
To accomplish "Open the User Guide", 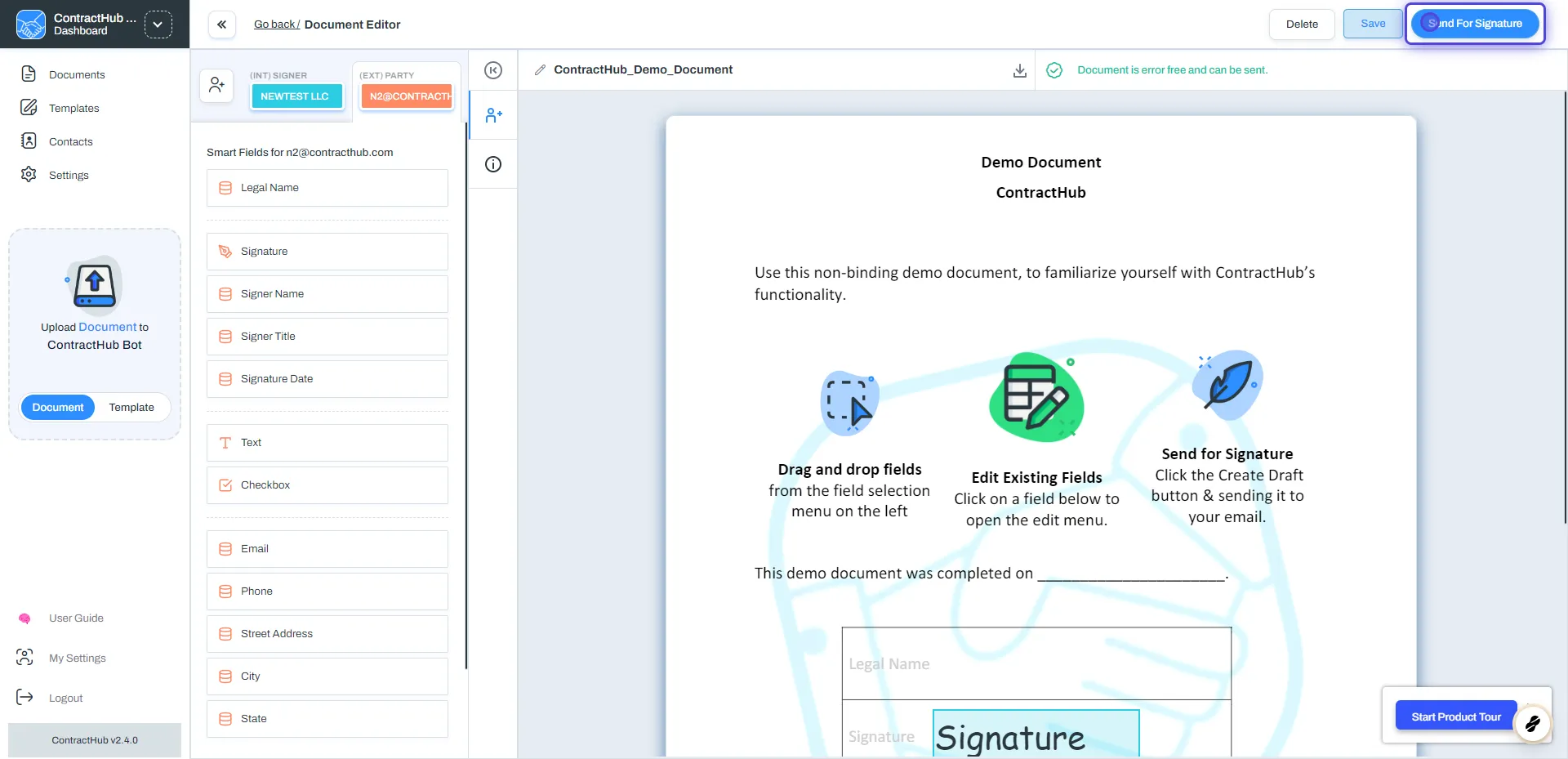I will pyautogui.click(x=76, y=618).
